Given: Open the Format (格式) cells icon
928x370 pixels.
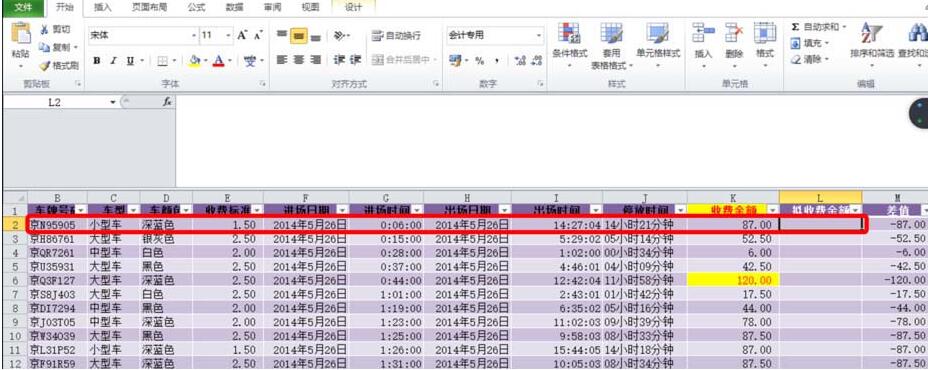Looking at the screenshot, I should coord(765,34).
